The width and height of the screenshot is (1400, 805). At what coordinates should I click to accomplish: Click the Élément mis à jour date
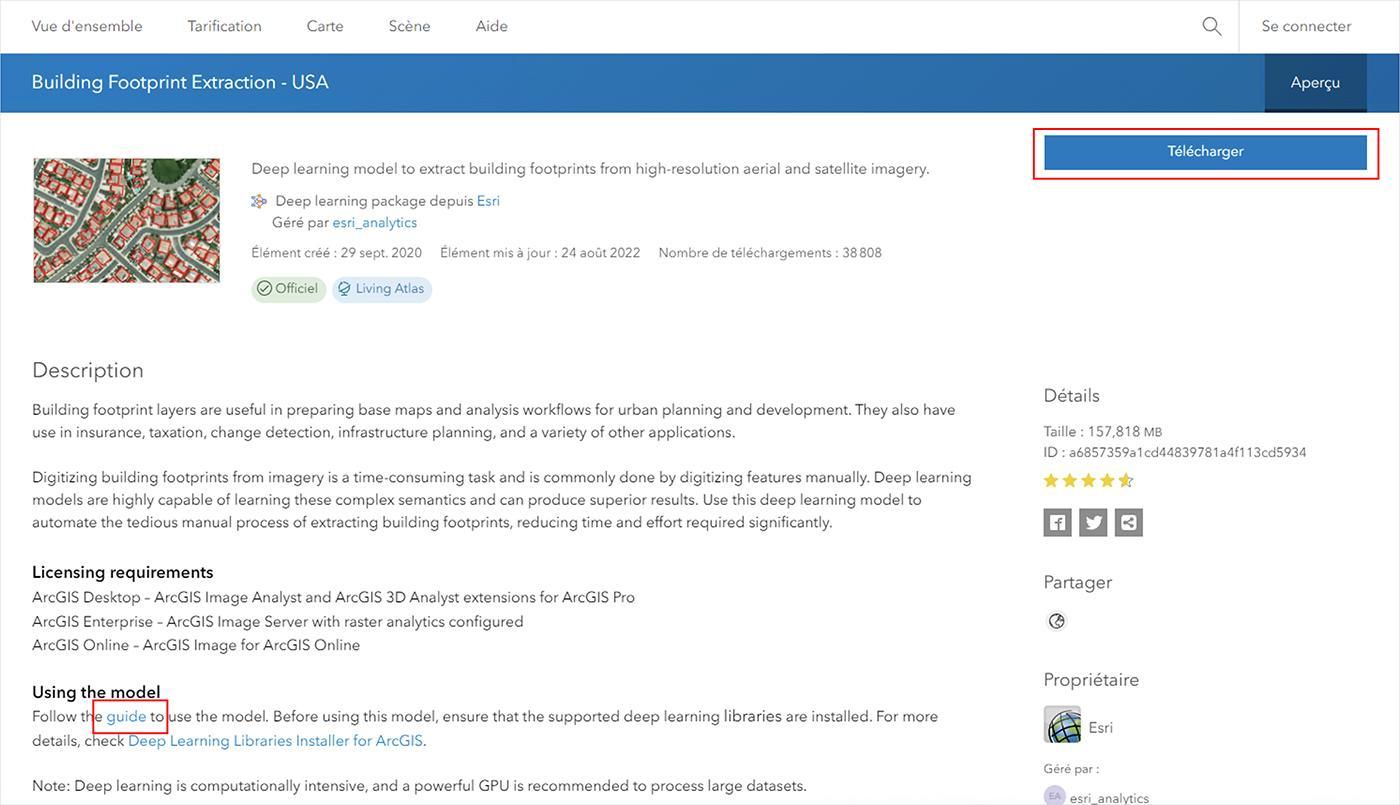coord(540,253)
